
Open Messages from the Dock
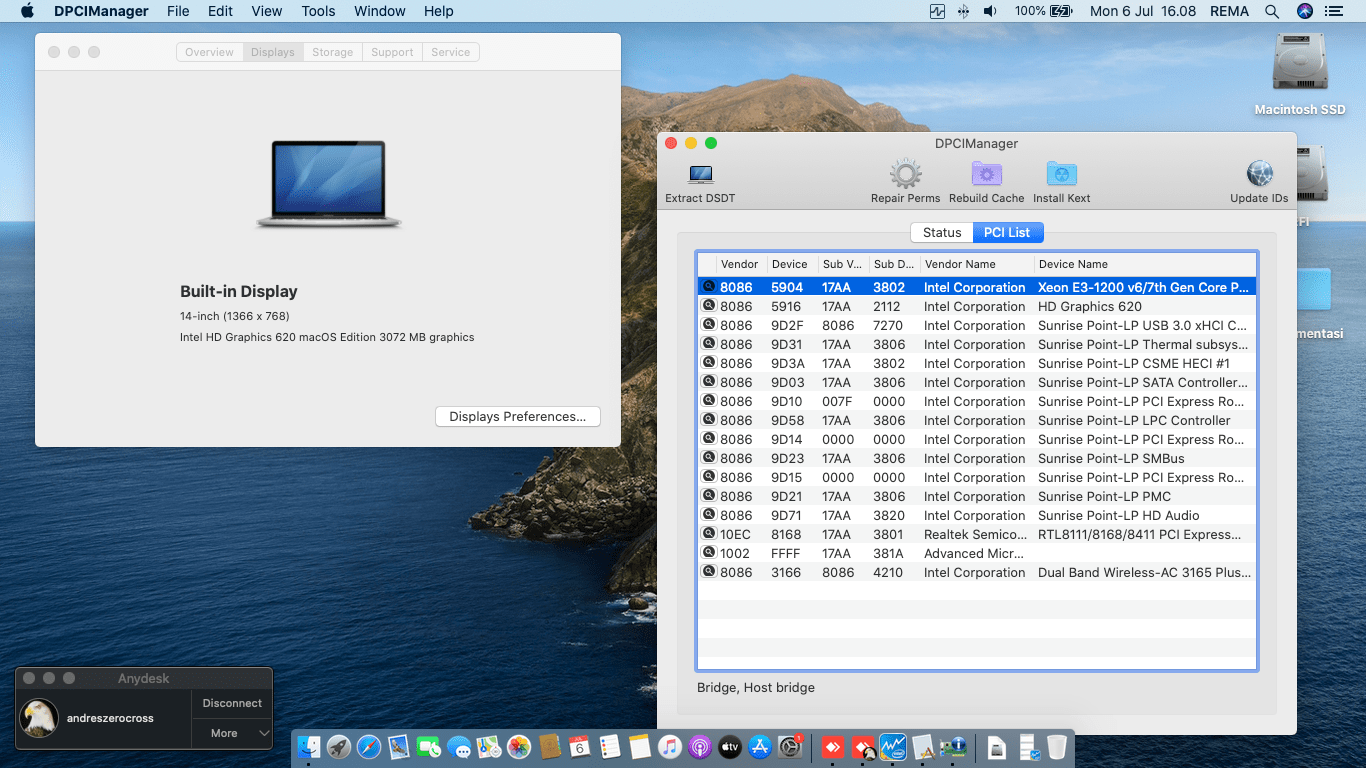tap(459, 746)
